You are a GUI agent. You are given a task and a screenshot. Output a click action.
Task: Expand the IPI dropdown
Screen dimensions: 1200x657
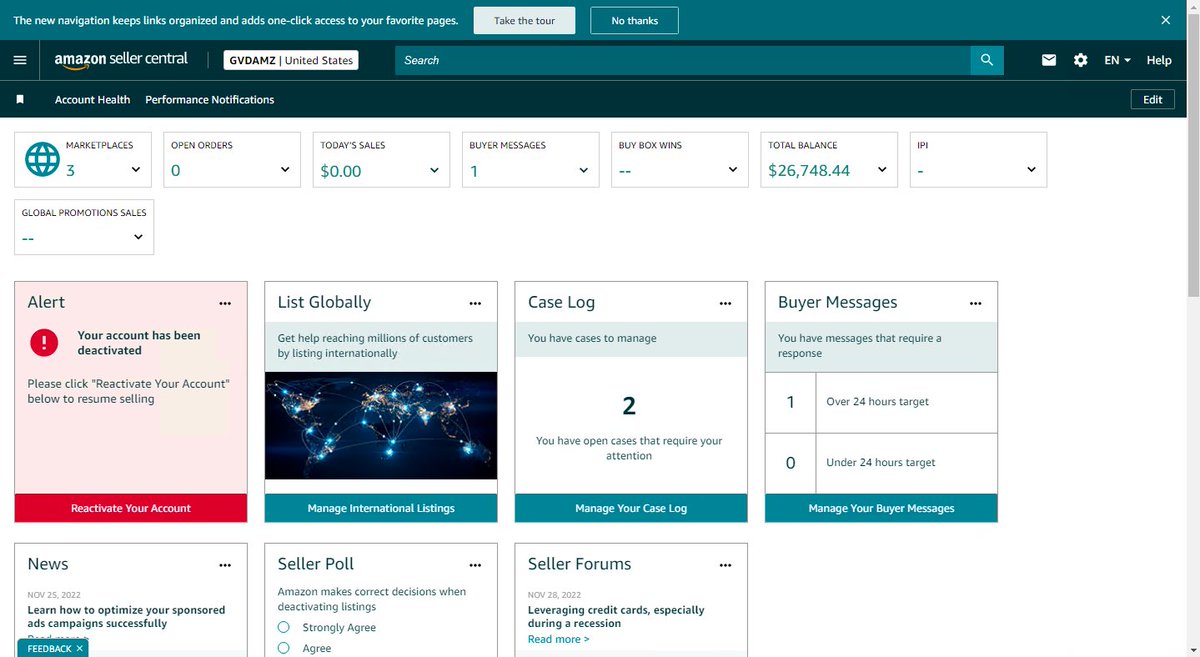click(x=1032, y=170)
